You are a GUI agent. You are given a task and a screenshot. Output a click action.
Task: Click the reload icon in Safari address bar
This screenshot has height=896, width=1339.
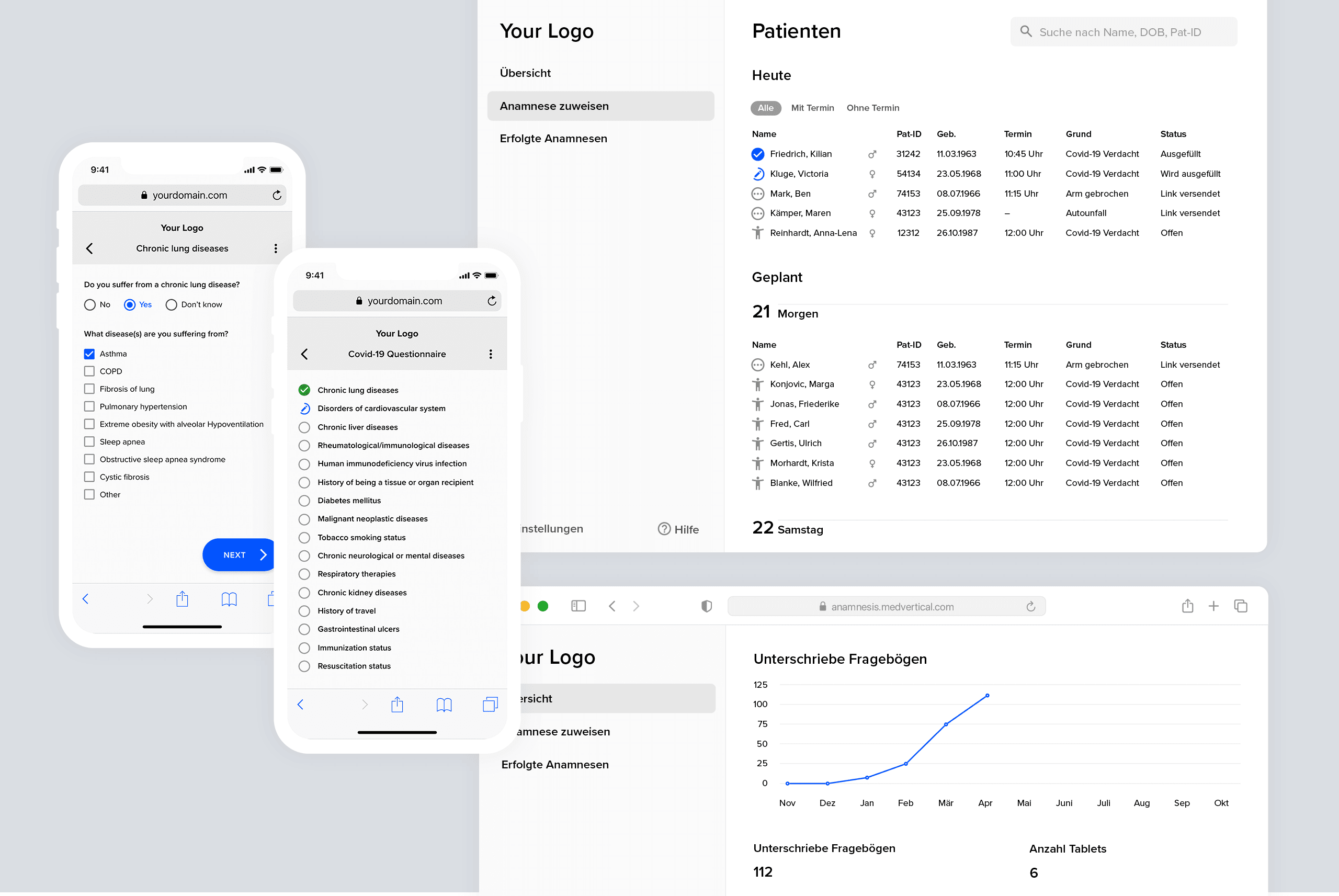pyautogui.click(x=1030, y=606)
